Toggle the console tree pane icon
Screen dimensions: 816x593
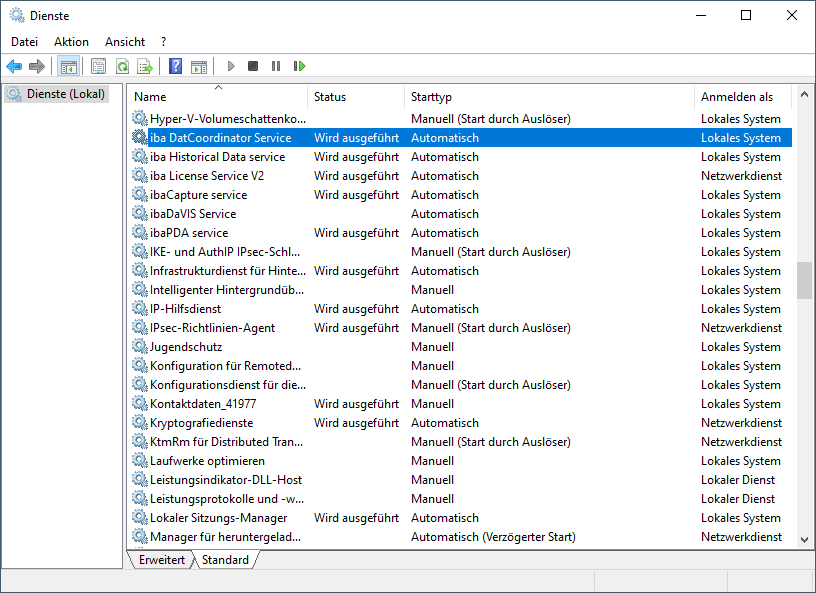(x=69, y=66)
